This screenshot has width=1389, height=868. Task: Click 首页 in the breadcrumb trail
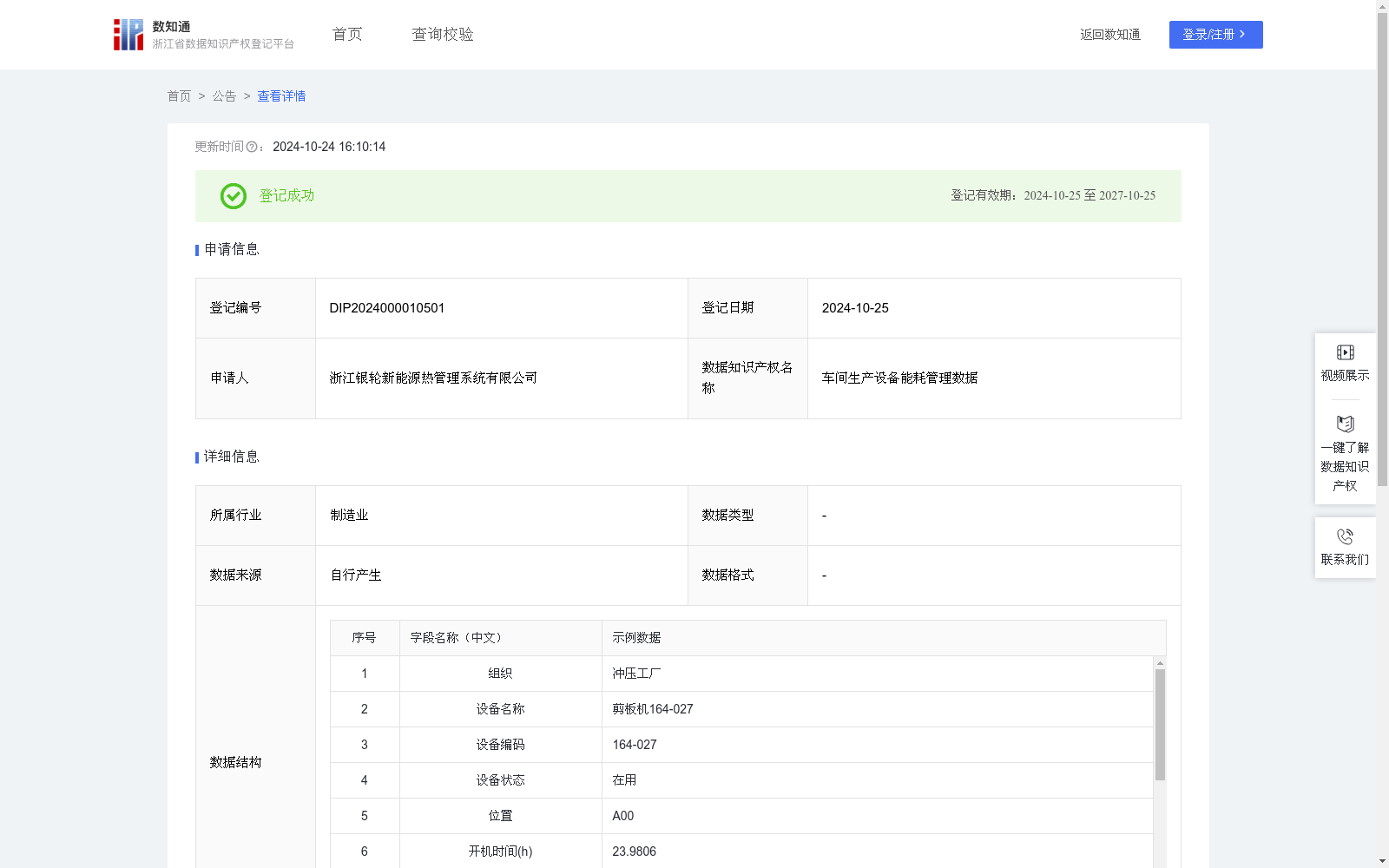(x=179, y=96)
